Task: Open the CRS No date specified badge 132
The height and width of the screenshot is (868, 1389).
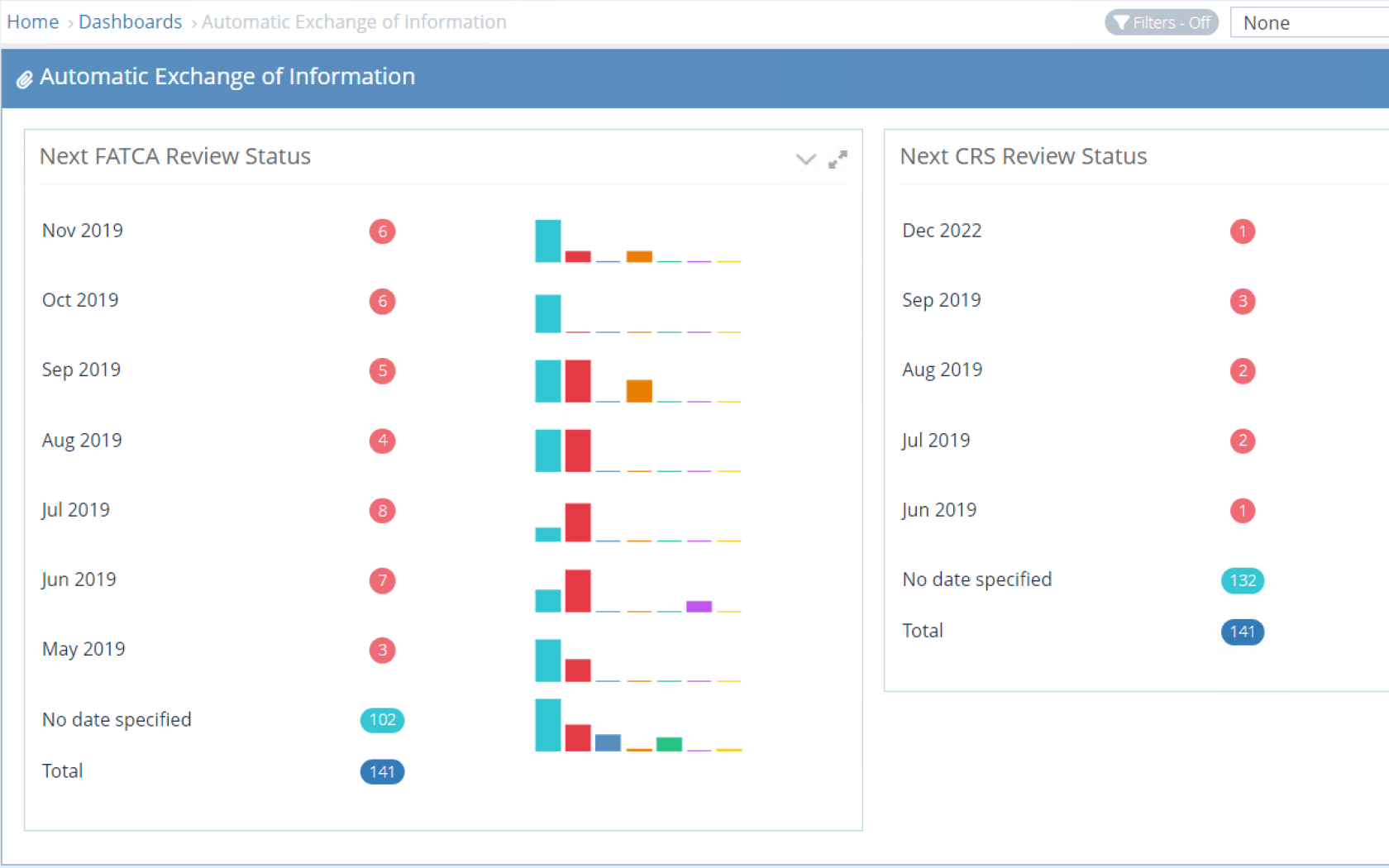Action: click(x=1242, y=580)
